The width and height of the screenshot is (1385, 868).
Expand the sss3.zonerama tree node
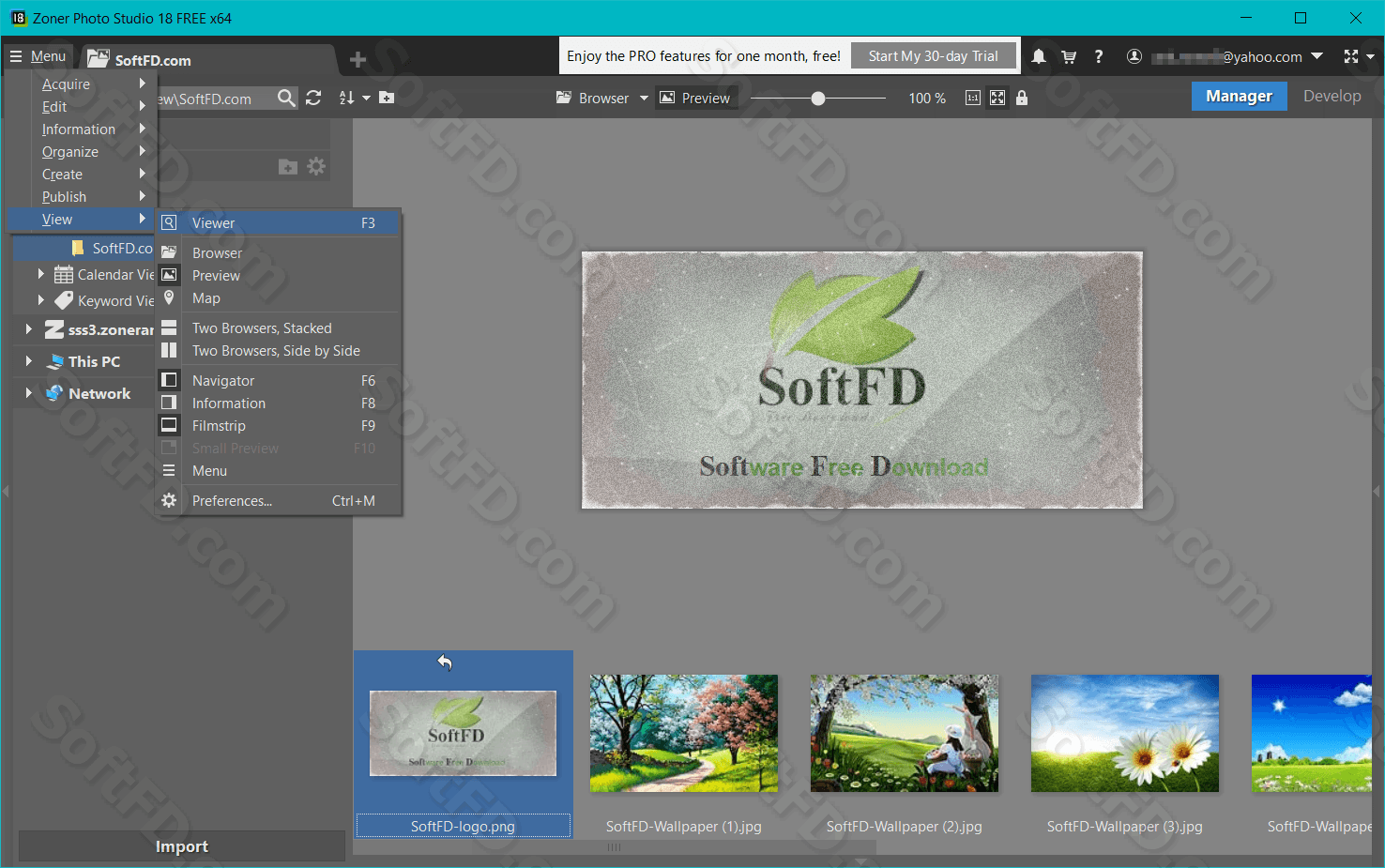coord(28,329)
